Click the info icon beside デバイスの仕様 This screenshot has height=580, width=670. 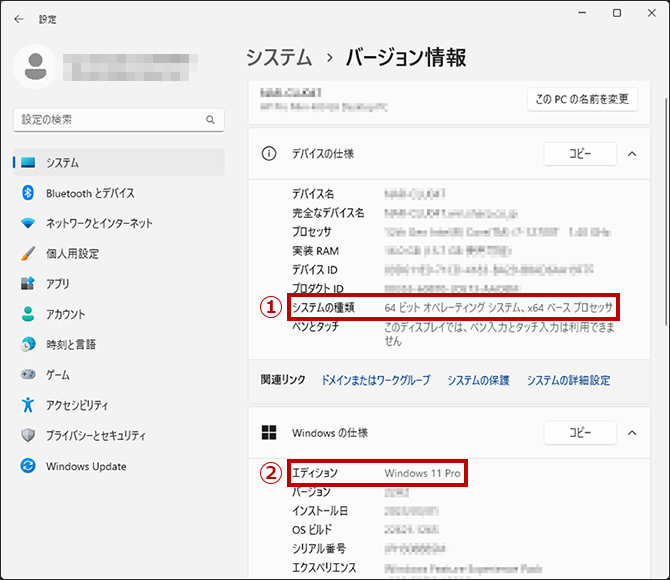click(x=269, y=153)
